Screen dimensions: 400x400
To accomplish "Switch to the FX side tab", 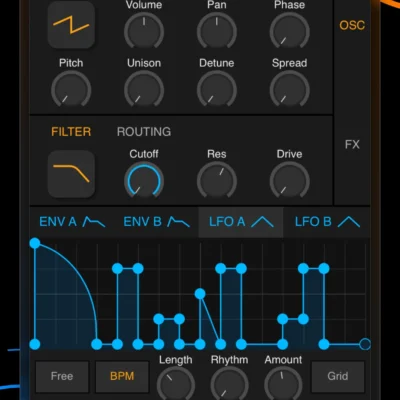I will [352, 145].
